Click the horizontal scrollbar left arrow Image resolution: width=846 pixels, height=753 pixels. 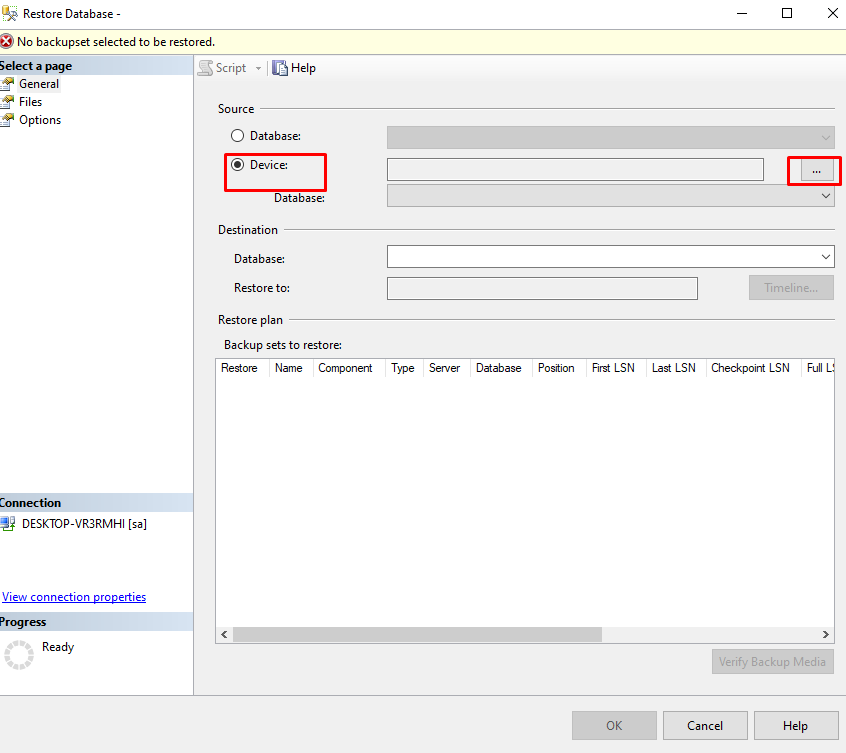[224, 635]
